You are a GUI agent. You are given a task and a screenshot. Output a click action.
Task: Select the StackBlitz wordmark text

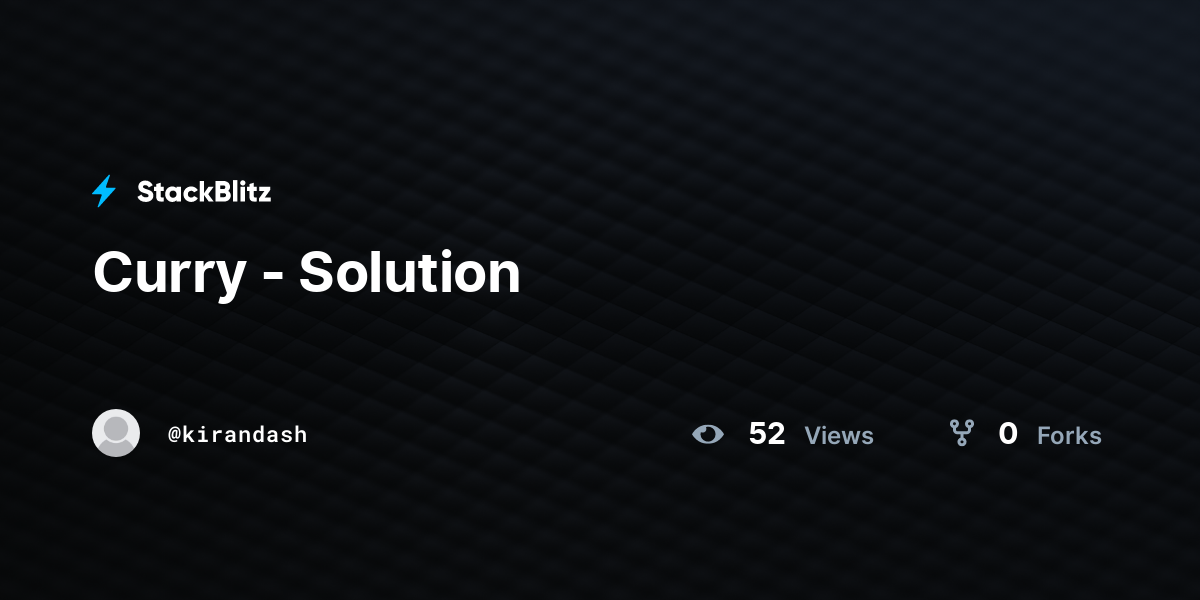(x=204, y=192)
